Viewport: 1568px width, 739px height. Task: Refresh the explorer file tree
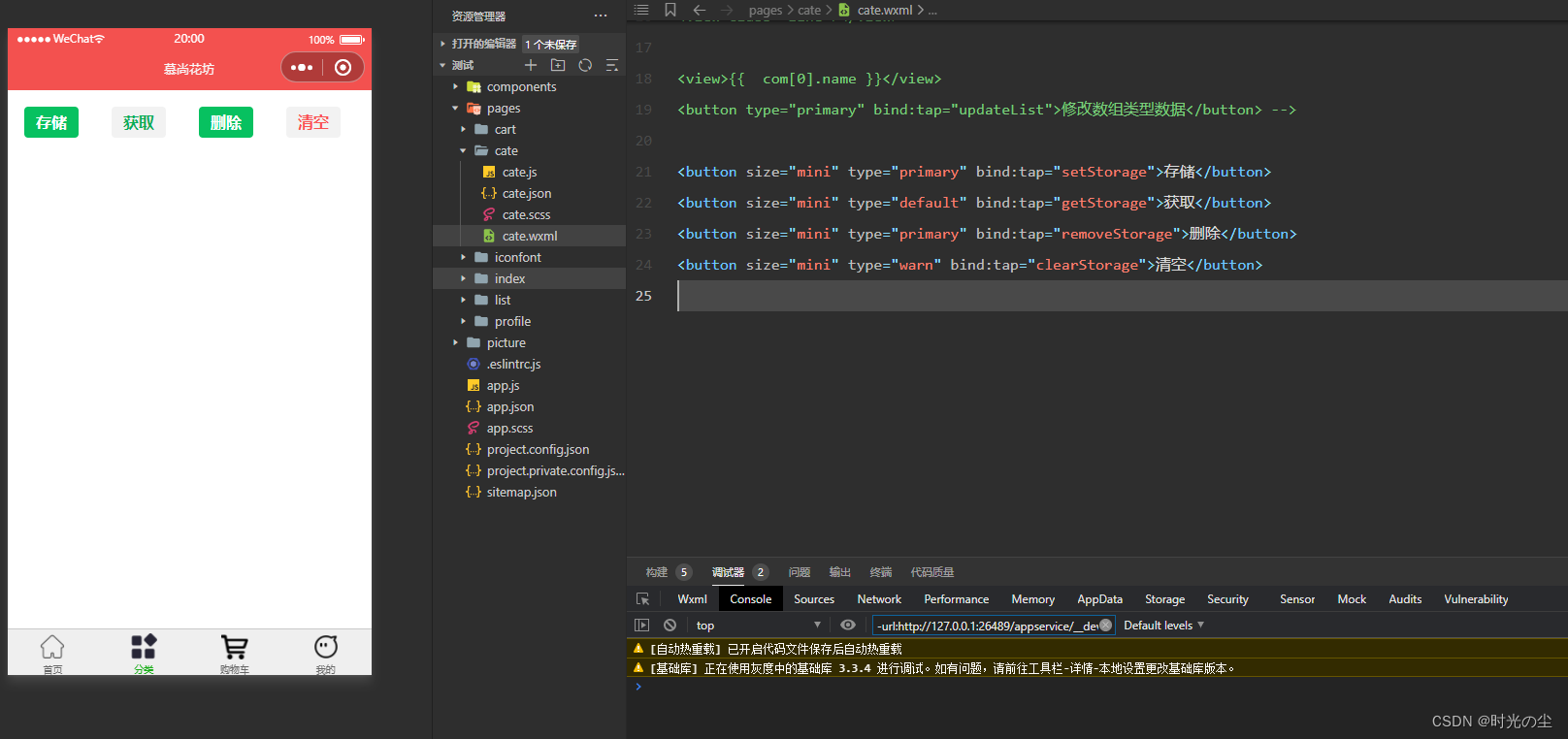(585, 65)
